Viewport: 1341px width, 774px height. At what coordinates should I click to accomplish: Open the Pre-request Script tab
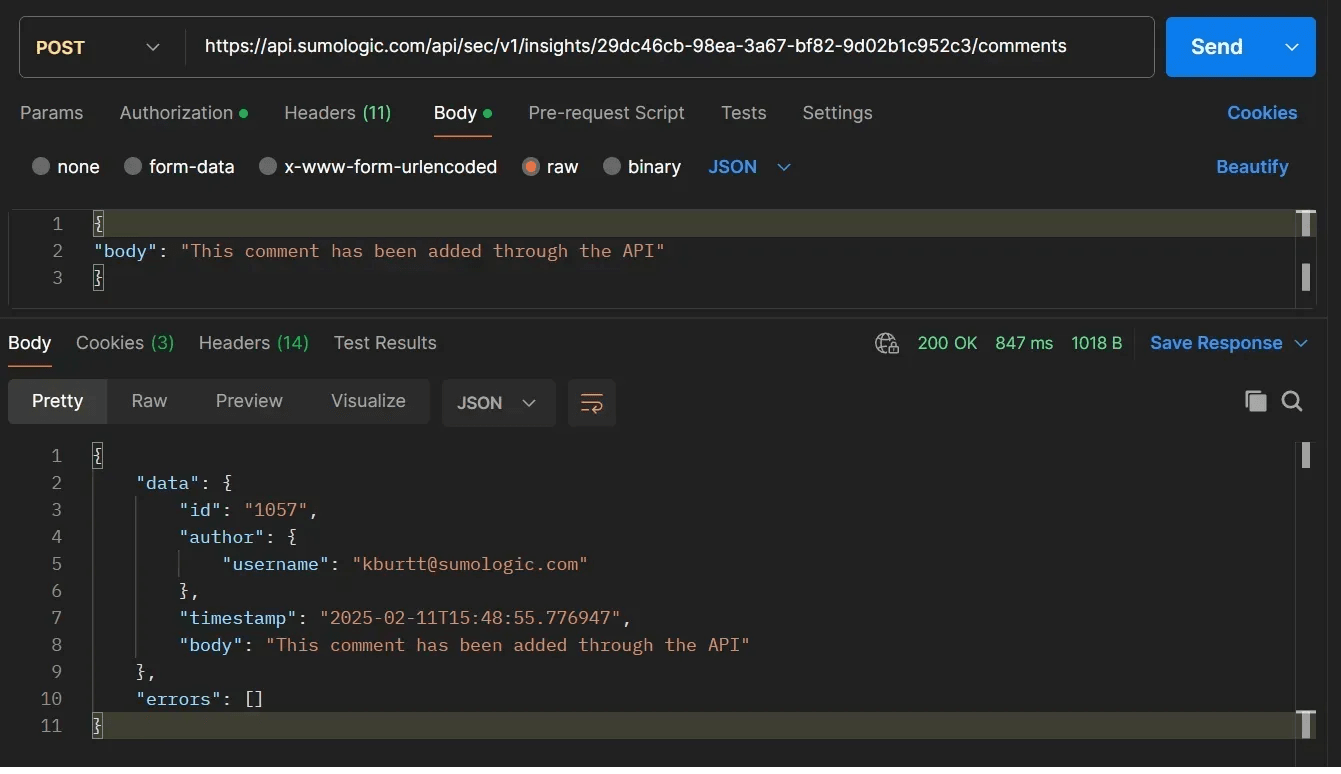pyautogui.click(x=606, y=113)
